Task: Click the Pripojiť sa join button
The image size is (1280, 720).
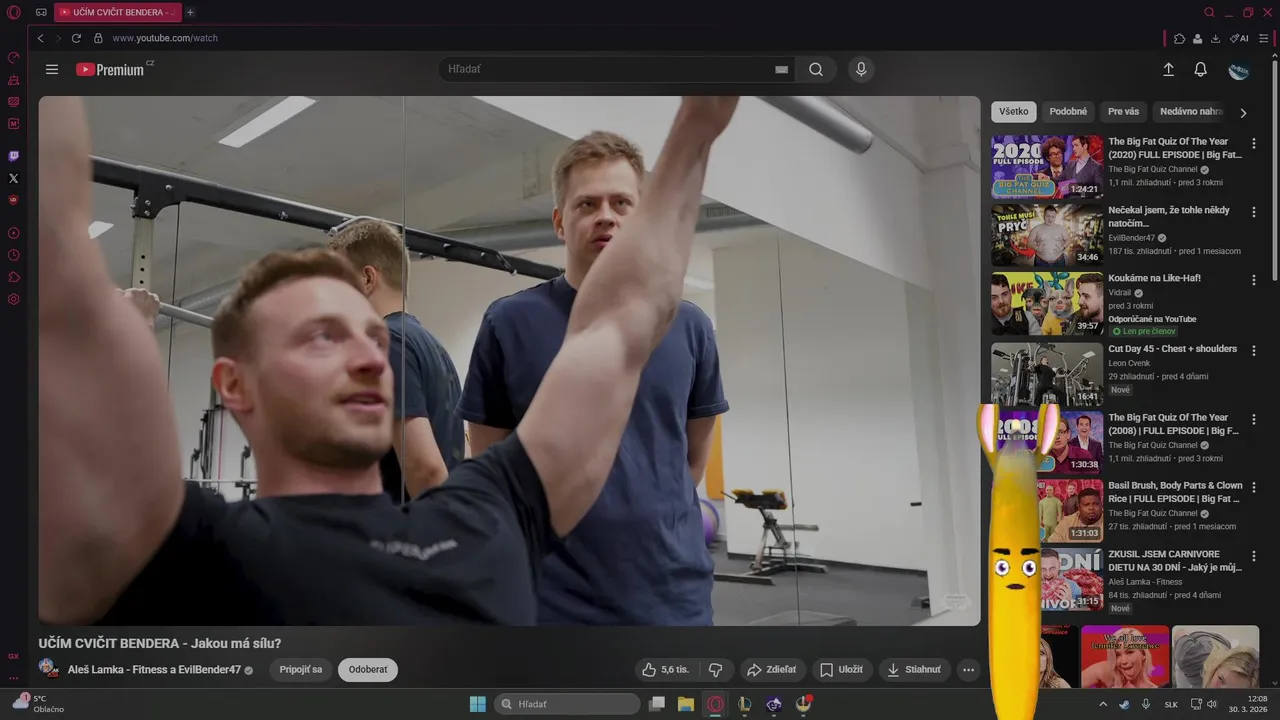Action: click(x=300, y=669)
